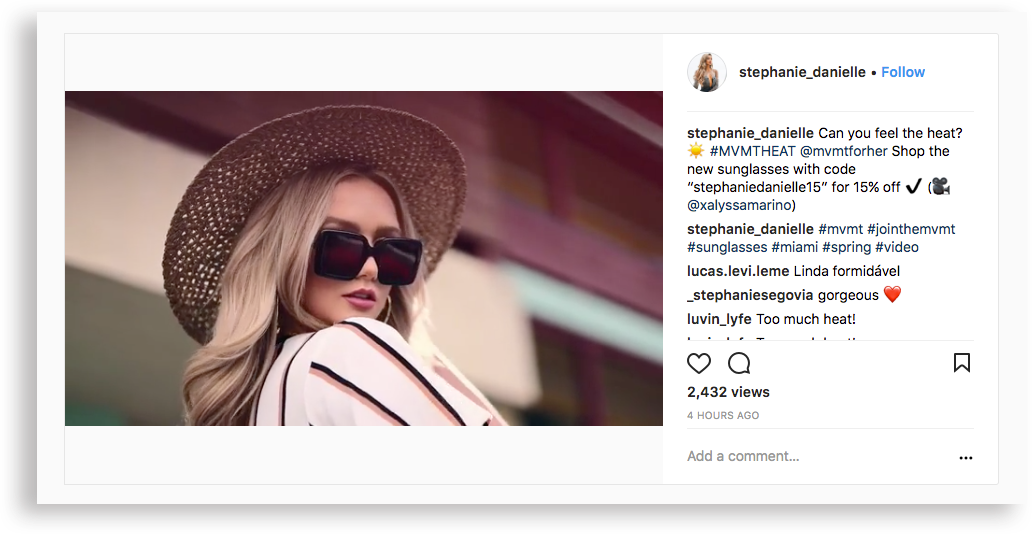
Task: Open comments via speech bubble icon
Action: coord(739,363)
